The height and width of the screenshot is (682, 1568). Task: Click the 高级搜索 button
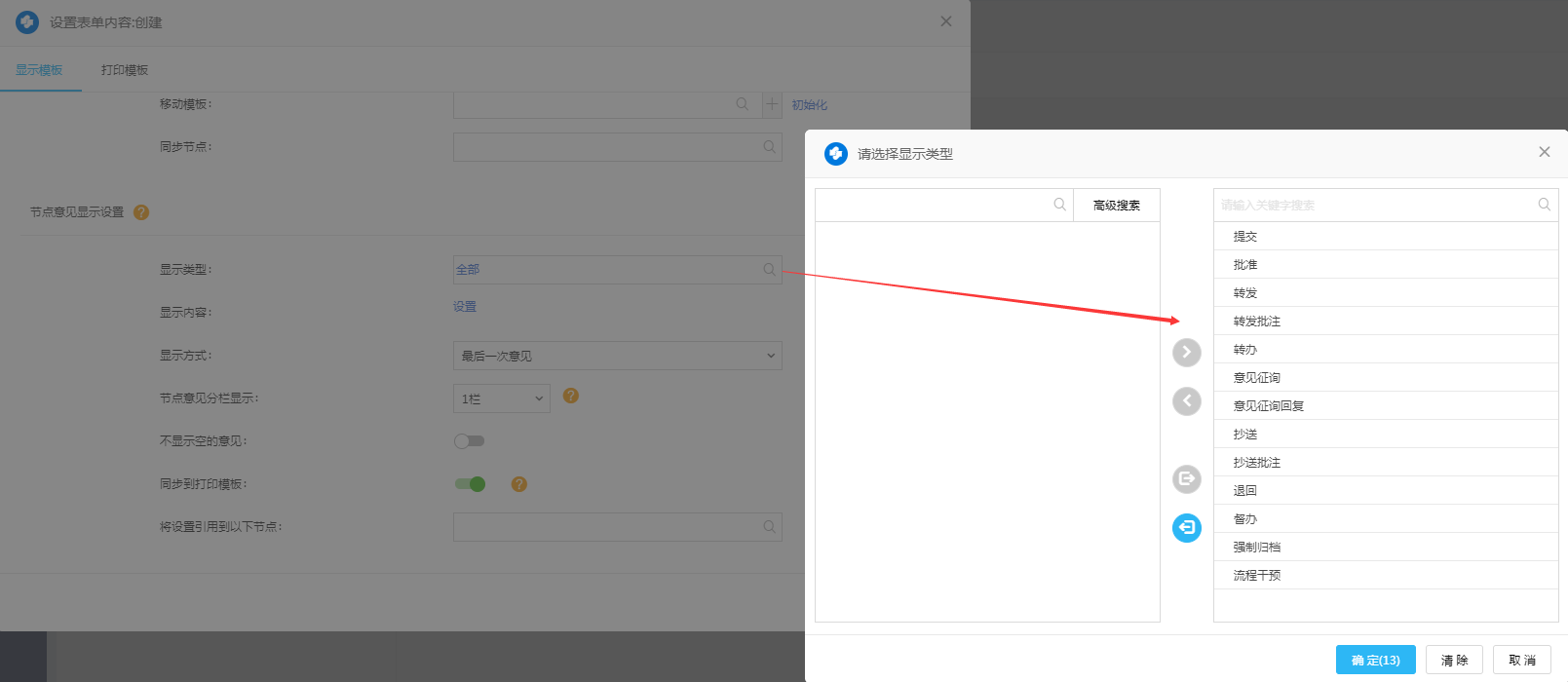(x=1117, y=206)
